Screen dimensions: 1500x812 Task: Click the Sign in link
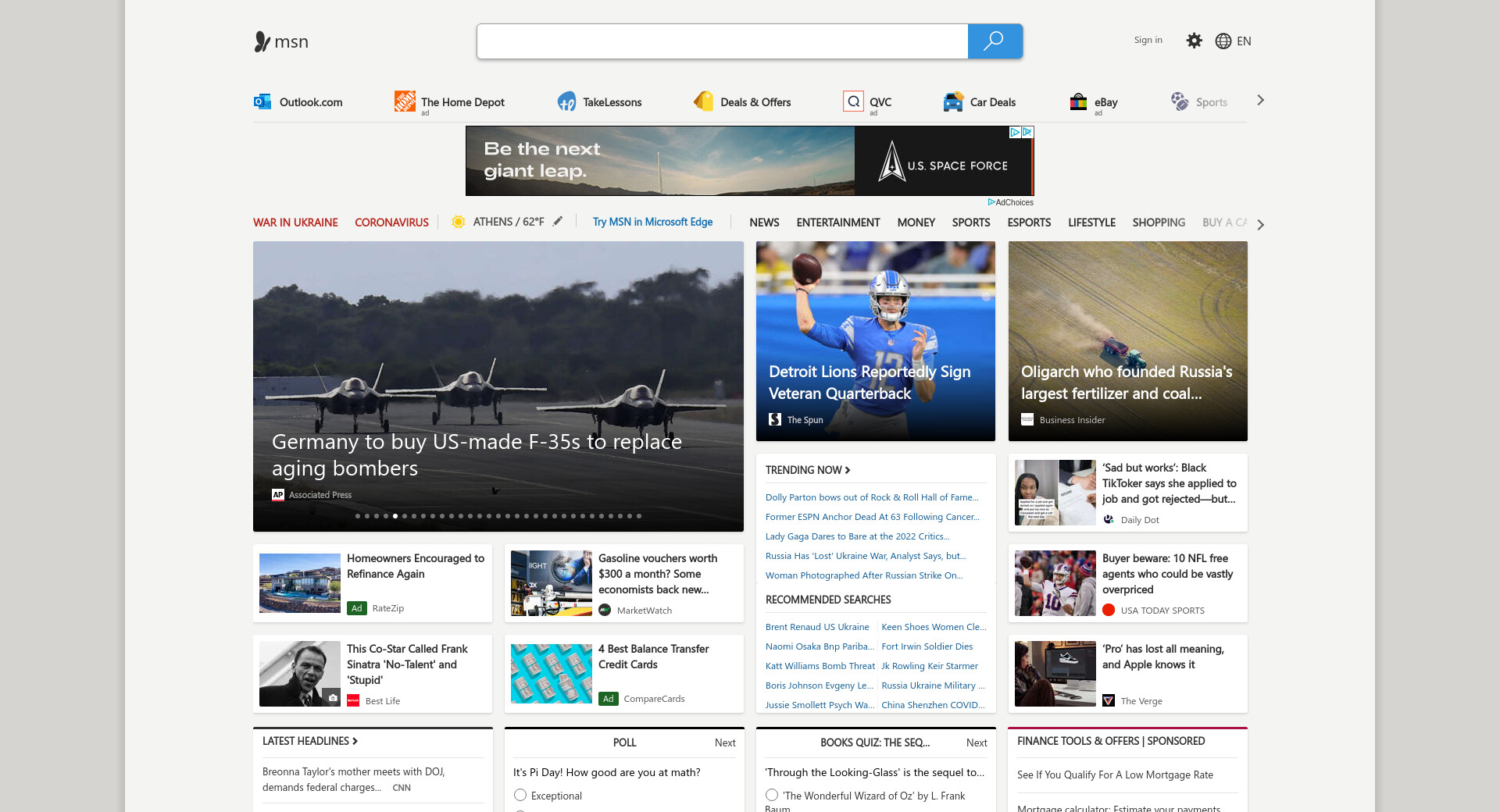click(x=1148, y=40)
